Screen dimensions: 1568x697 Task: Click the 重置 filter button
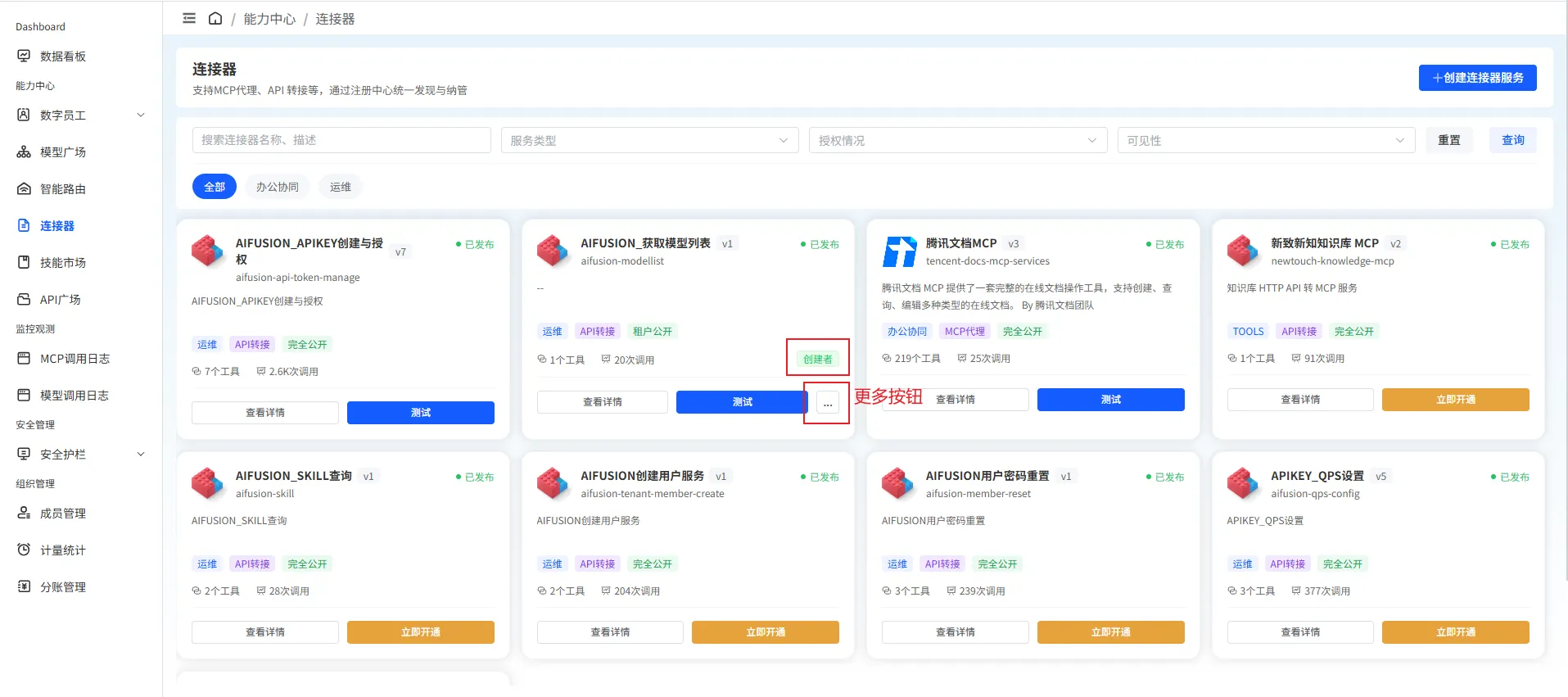pyautogui.click(x=1449, y=140)
